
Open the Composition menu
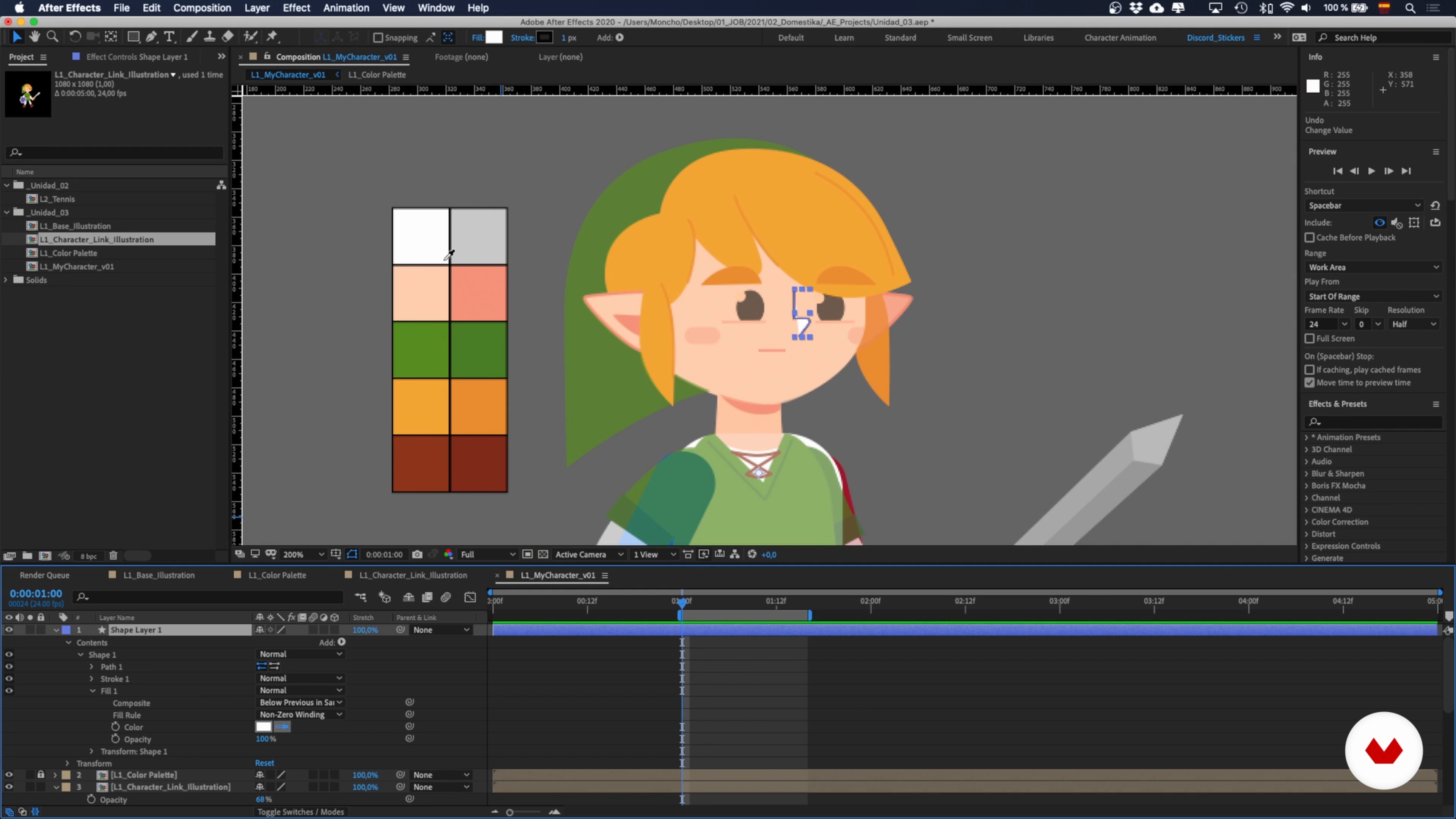pos(202,8)
